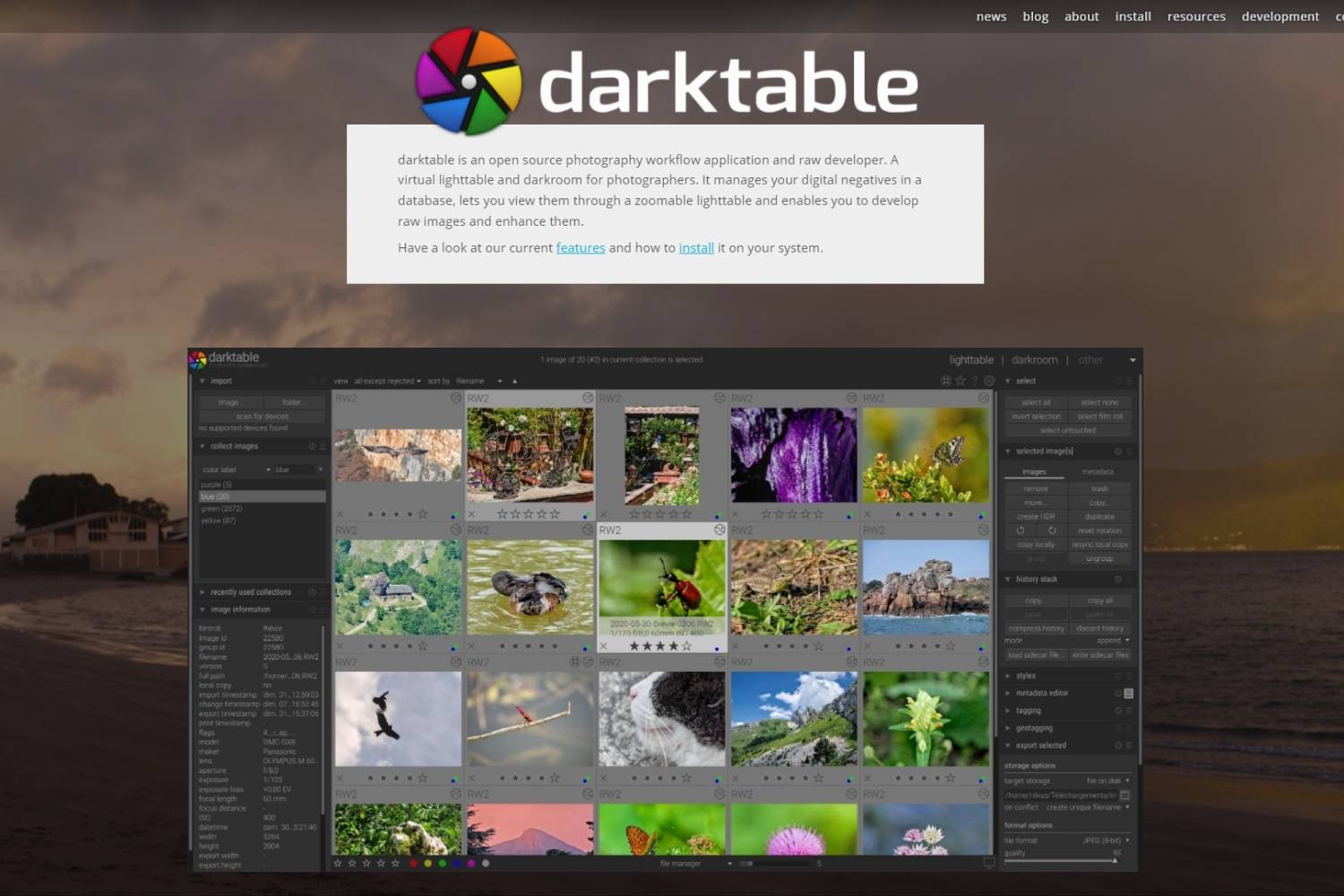The height and width of the screenshot is (896, 1344).
Task: Click the rotate counter-clockwise icon
Action: point(1021,530)
